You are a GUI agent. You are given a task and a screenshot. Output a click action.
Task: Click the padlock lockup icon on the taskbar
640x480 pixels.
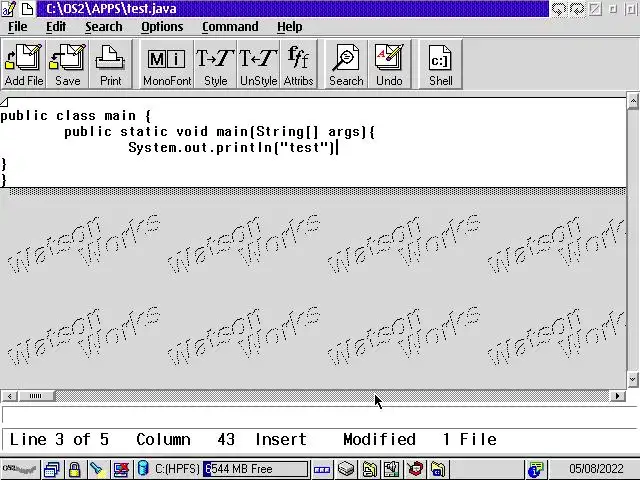[74, 469]
